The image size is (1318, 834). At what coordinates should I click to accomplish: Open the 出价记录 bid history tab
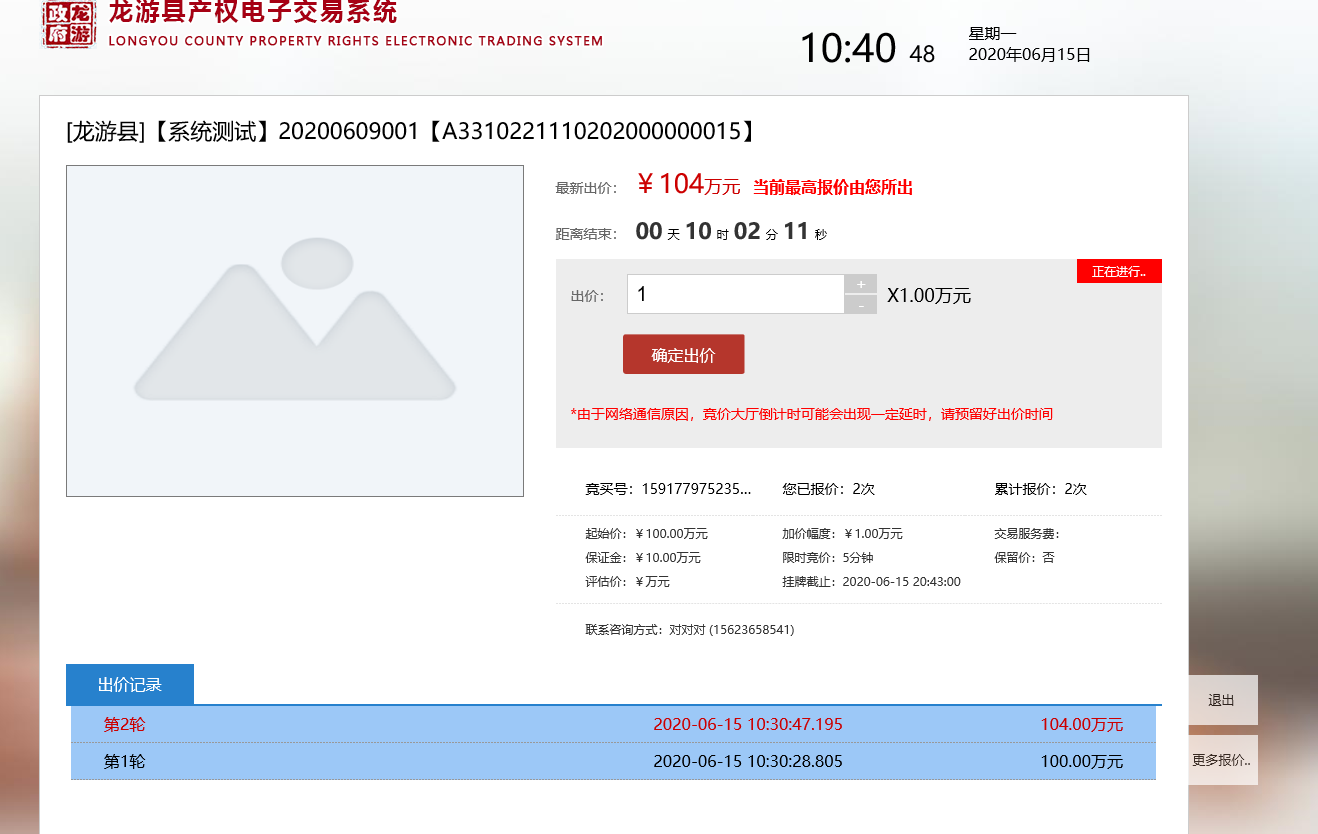coord(130,685)
